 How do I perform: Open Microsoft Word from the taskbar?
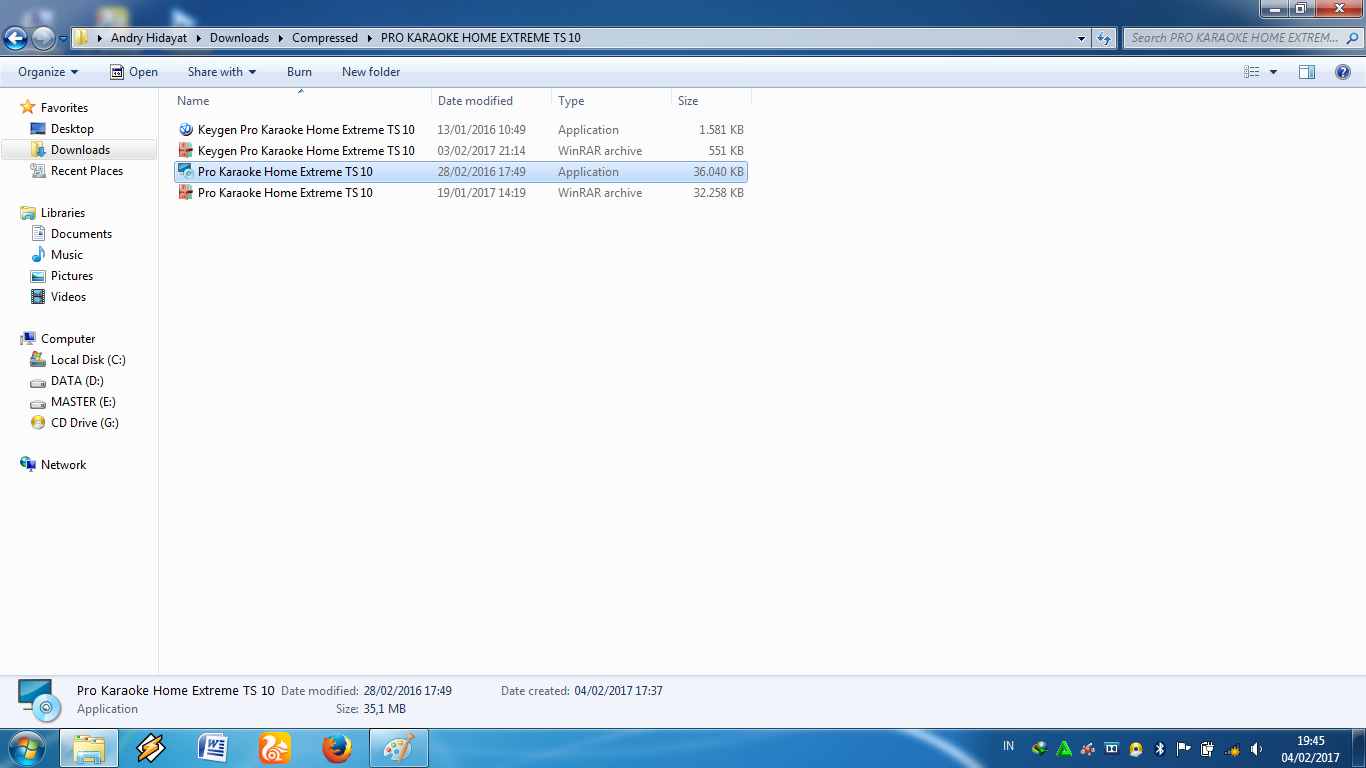point(213,748)
